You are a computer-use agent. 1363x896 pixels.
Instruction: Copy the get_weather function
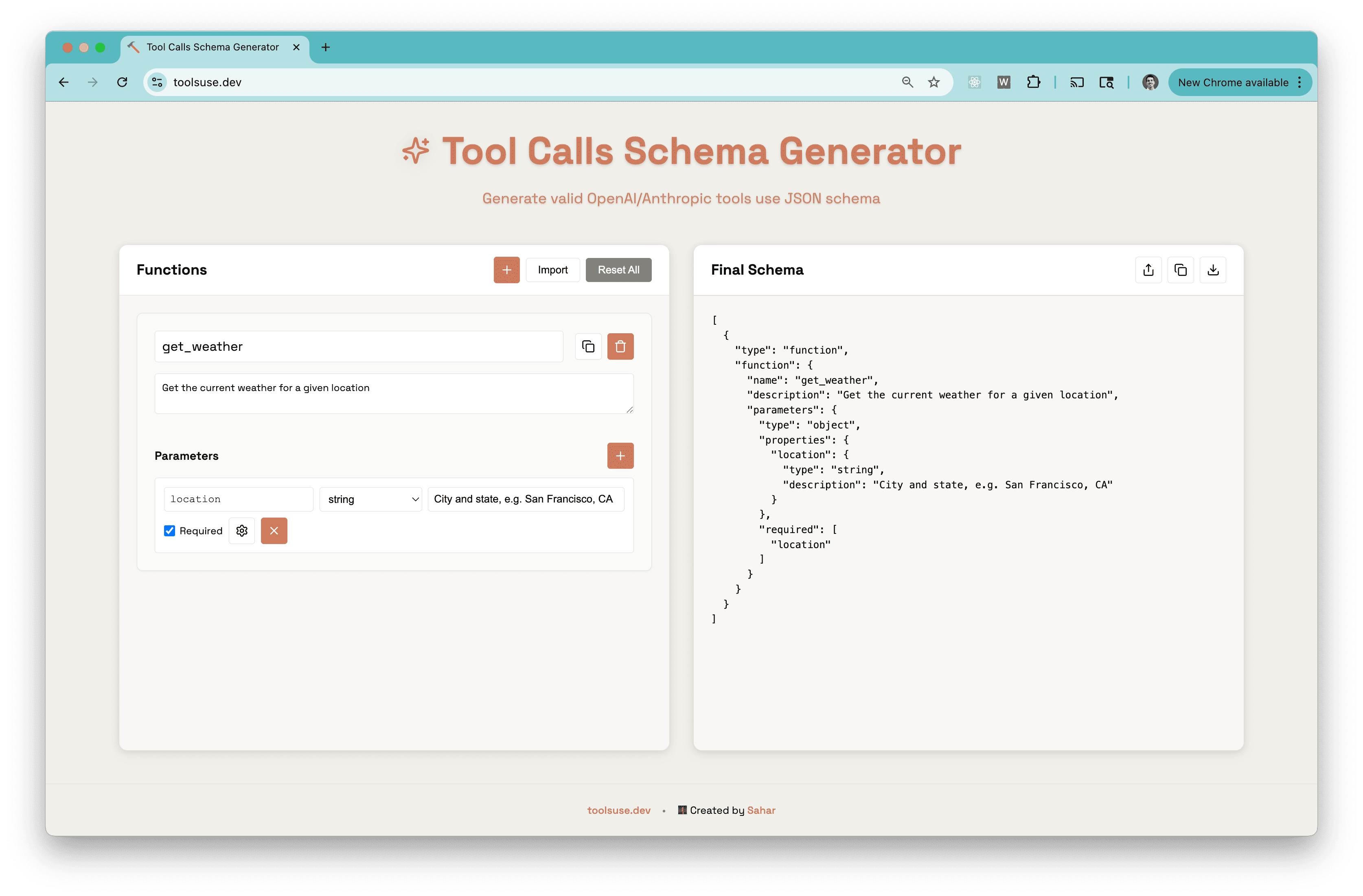coord(588,346)
